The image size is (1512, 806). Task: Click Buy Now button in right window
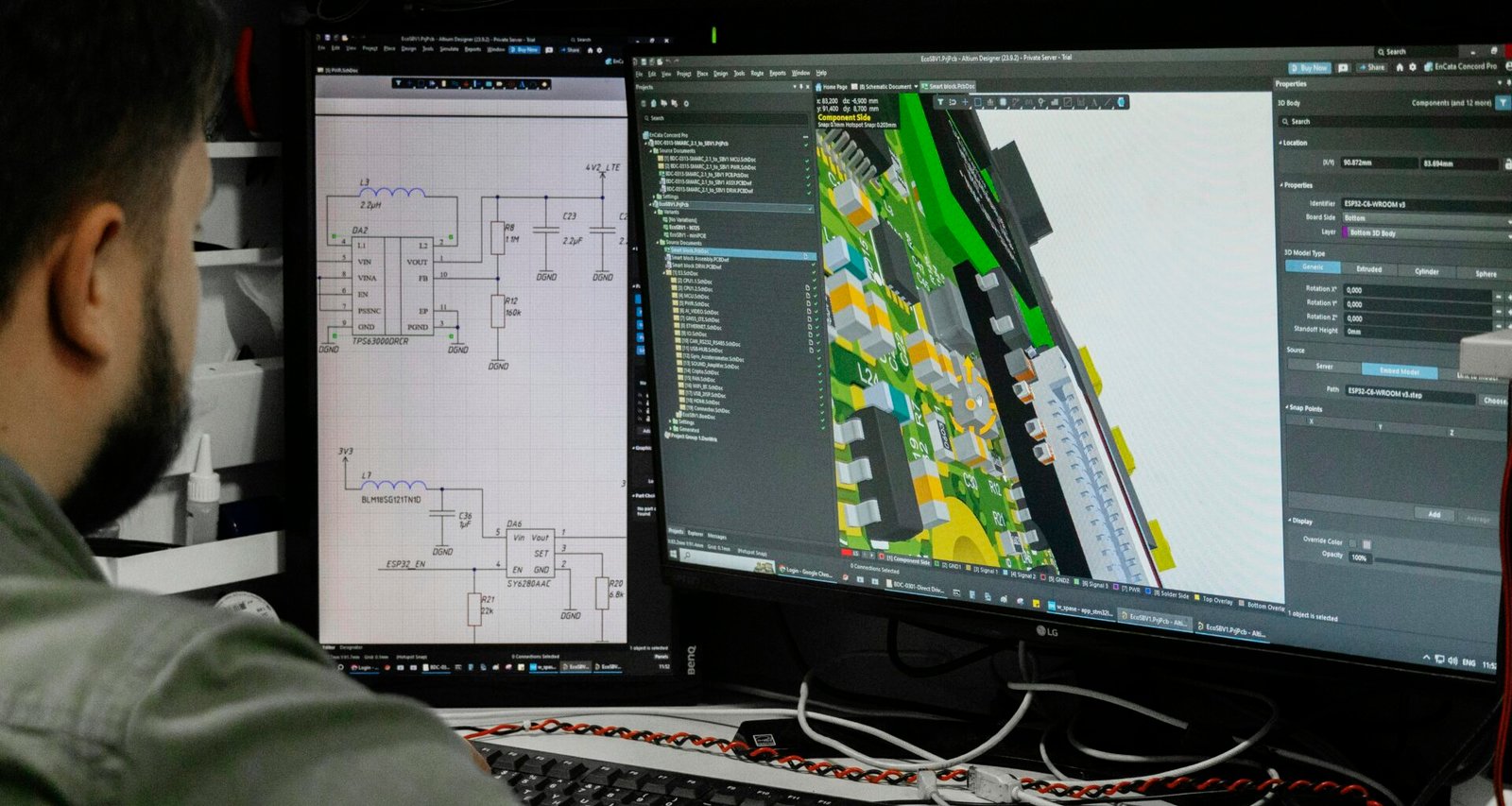(x=1310, y=68)
